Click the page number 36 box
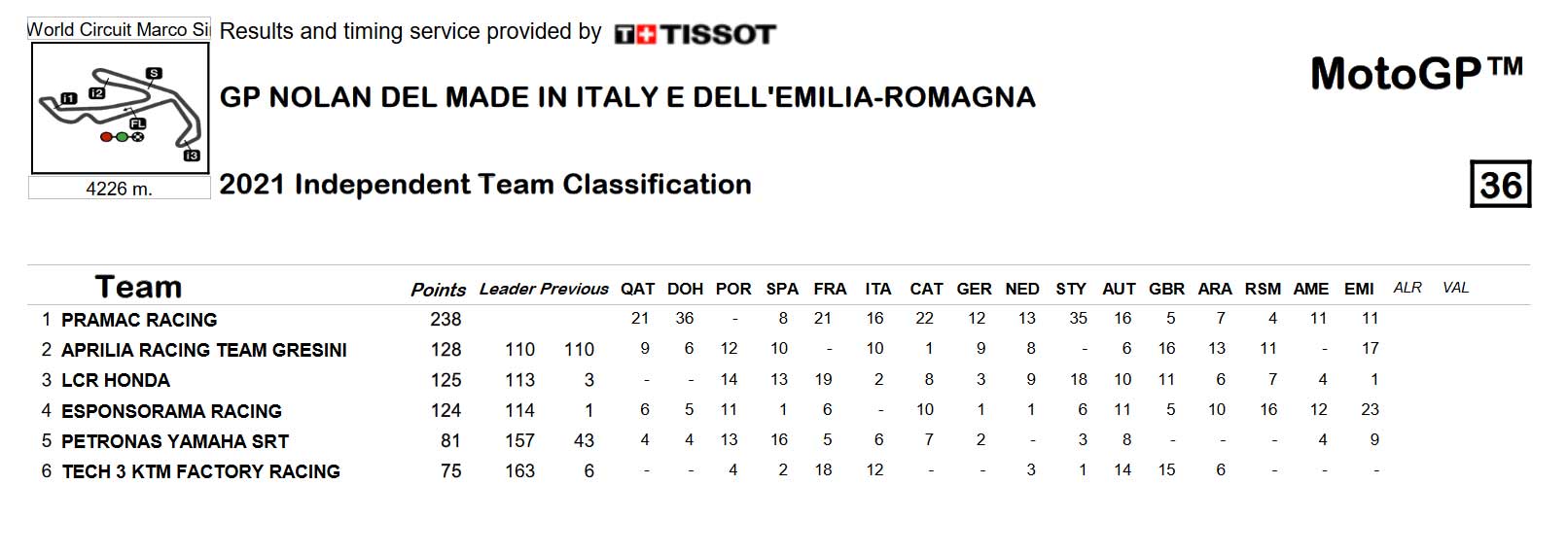This screenshot has width=1568, height=554. point(1500,185)
